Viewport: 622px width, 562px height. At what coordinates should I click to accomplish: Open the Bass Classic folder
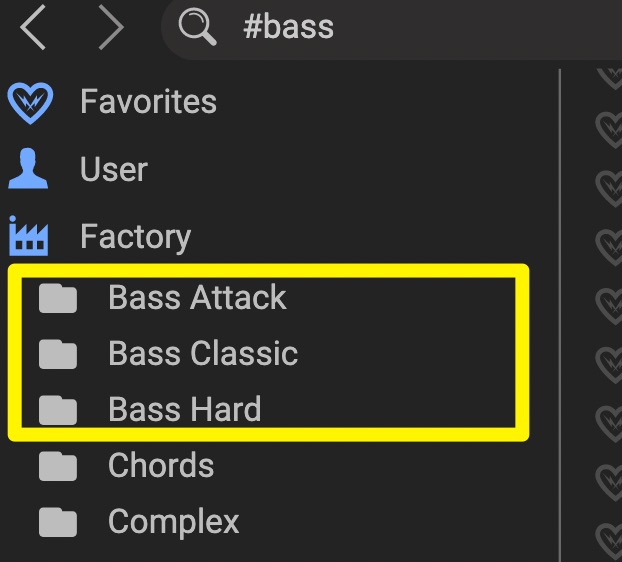click(203, 354)
